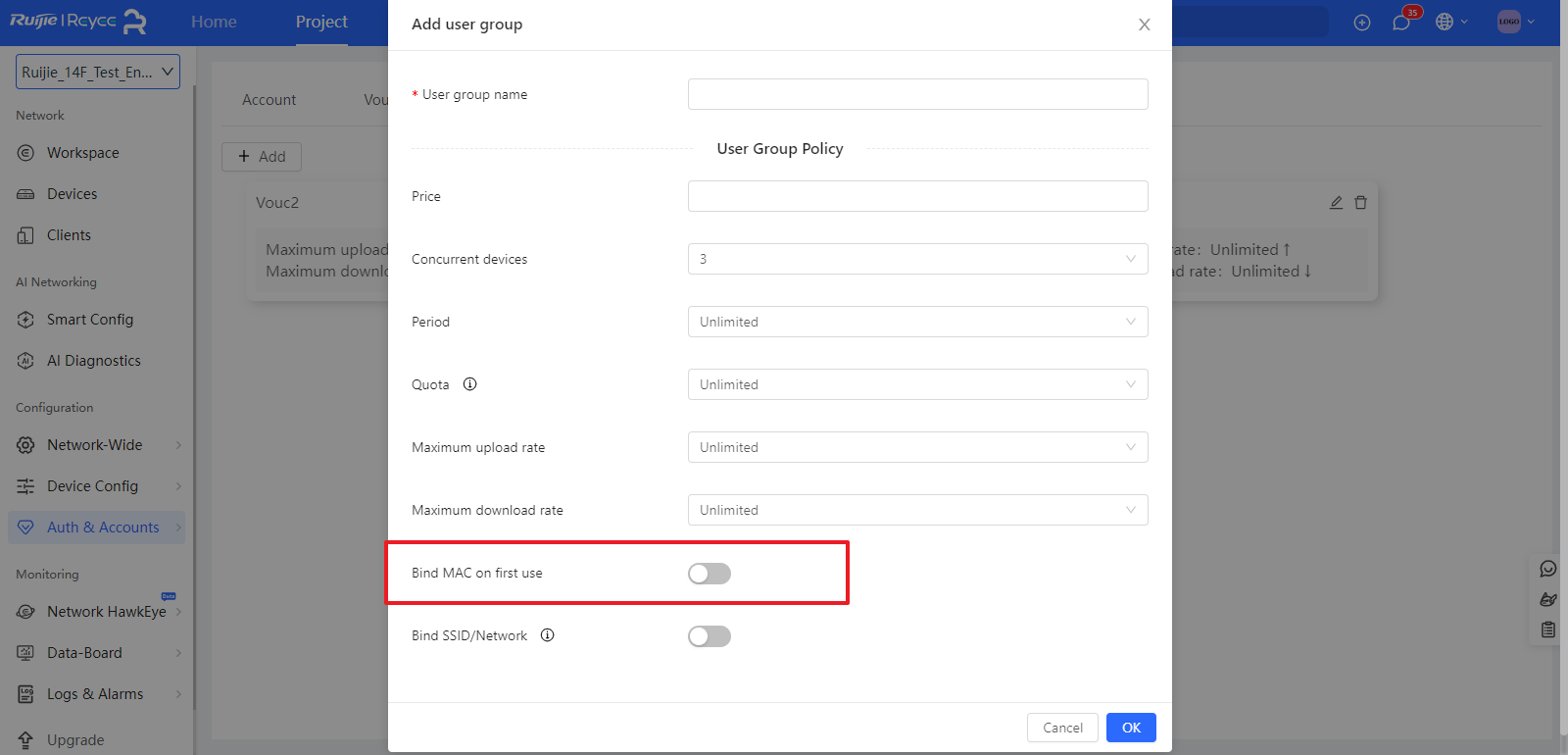This screenshot has width=1568, height=755.
Task: Click the Cancel button
Action: pos(1062,728)
